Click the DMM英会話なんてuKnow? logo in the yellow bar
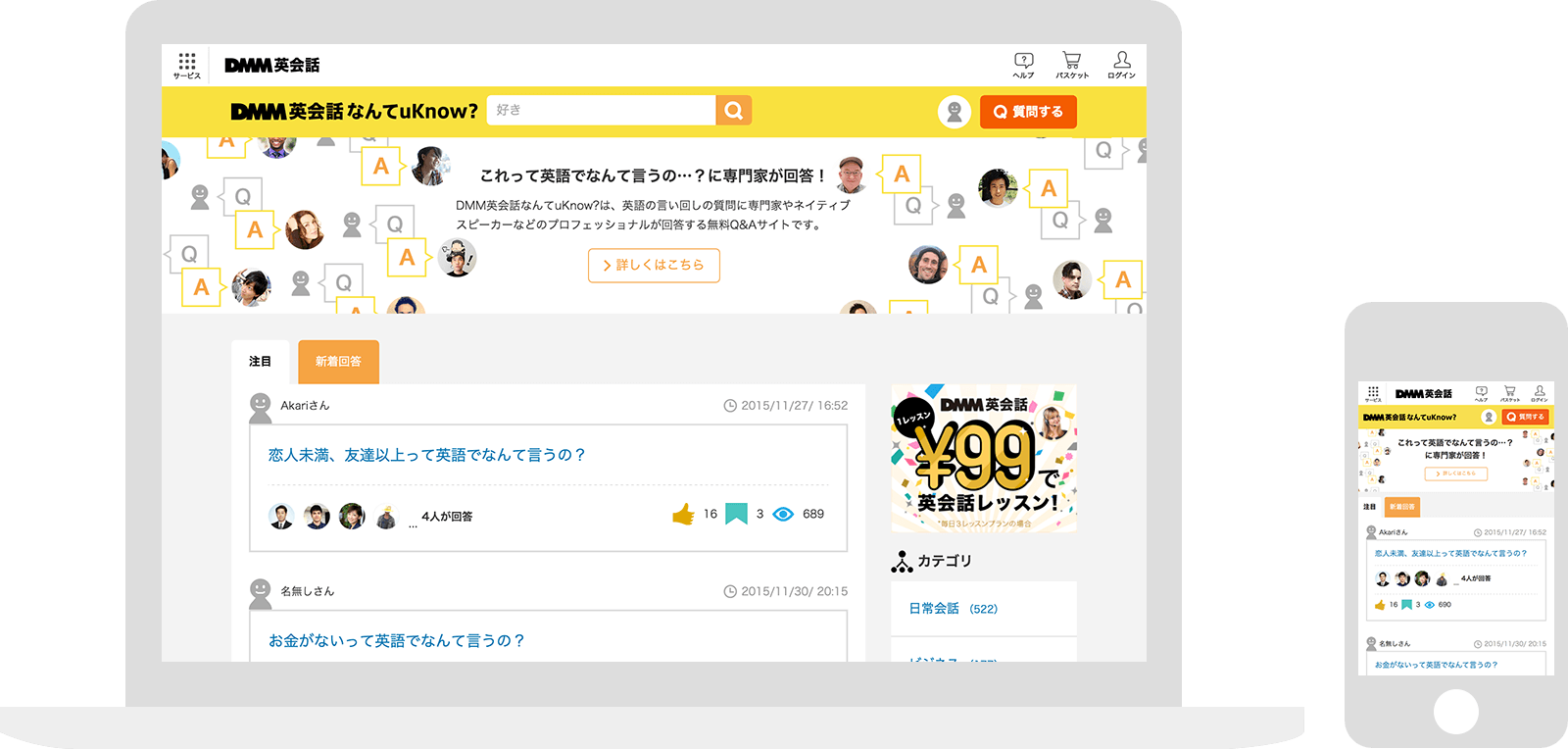 (x=354, y=111)
